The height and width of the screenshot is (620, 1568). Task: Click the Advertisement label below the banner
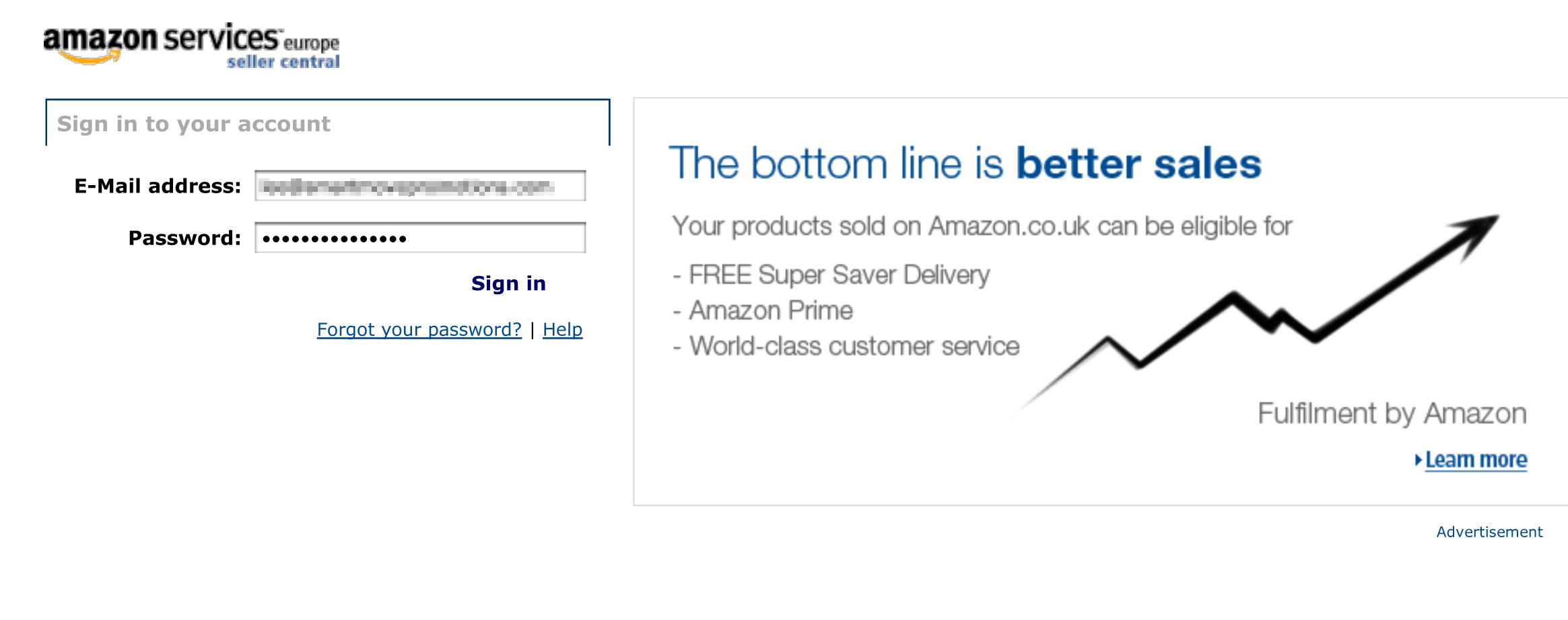click(1489, 532)
